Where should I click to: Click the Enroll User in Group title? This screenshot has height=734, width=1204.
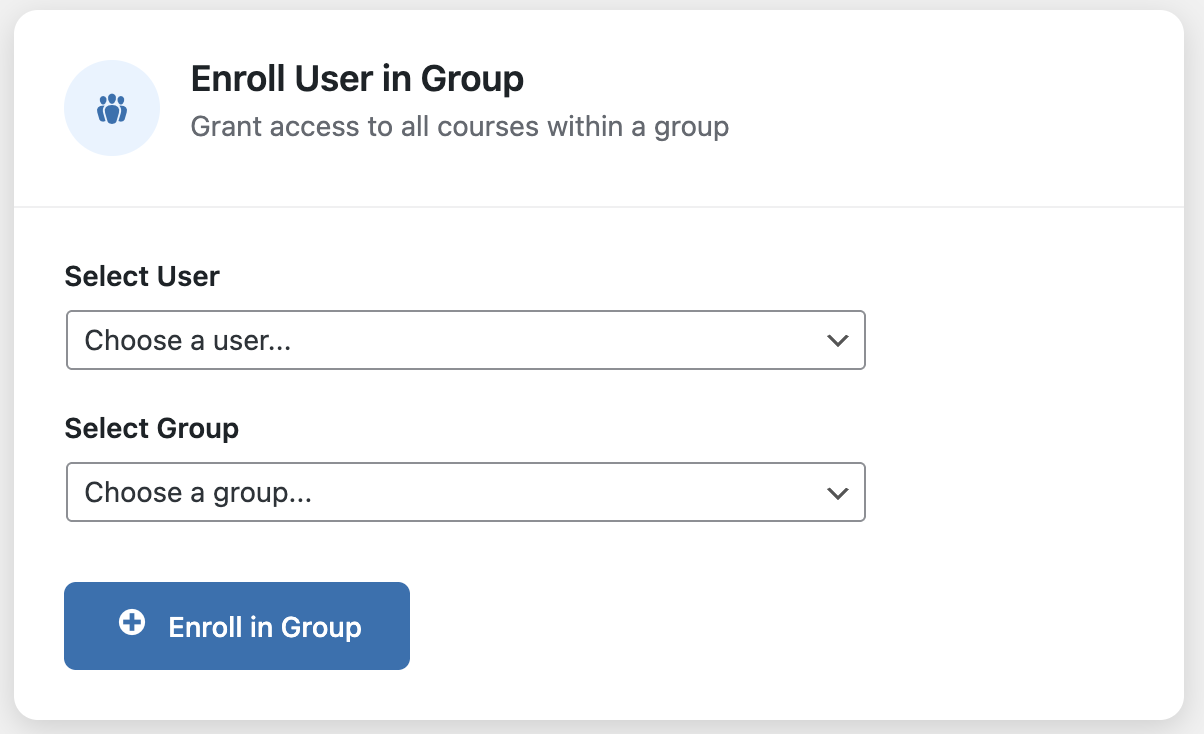357,78
